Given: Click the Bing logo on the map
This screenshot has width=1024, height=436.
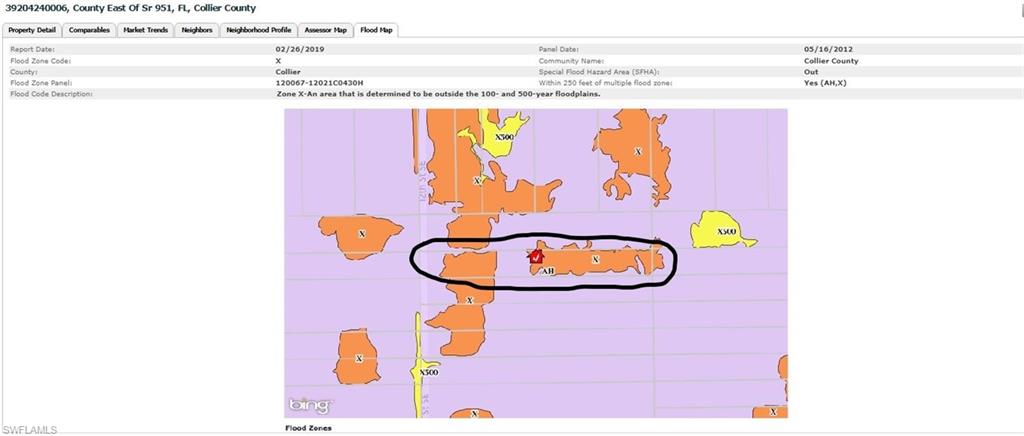Looking at the screenshot, I should tap(309, 405).
